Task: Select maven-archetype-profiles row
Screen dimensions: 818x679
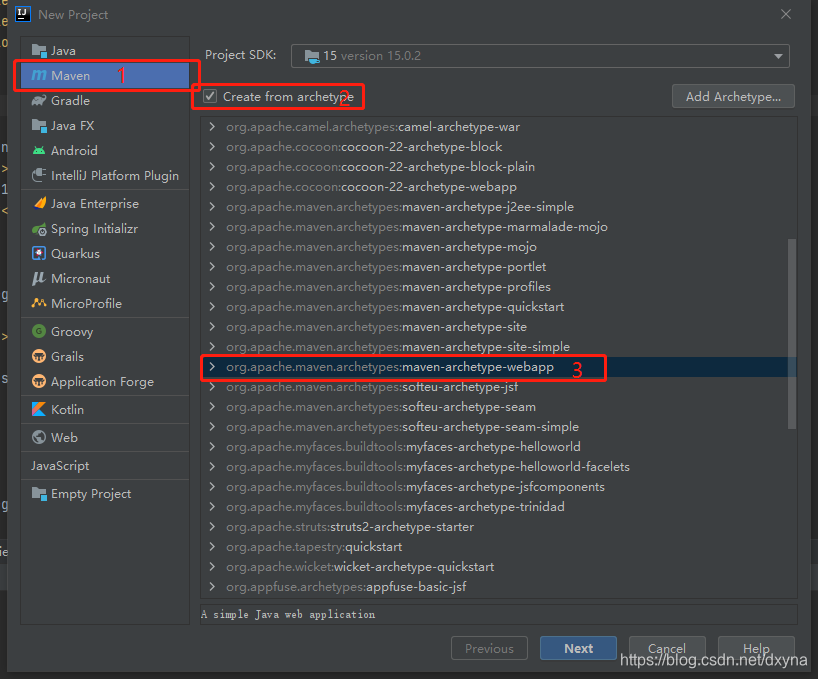Action: (x=498, y=287)
